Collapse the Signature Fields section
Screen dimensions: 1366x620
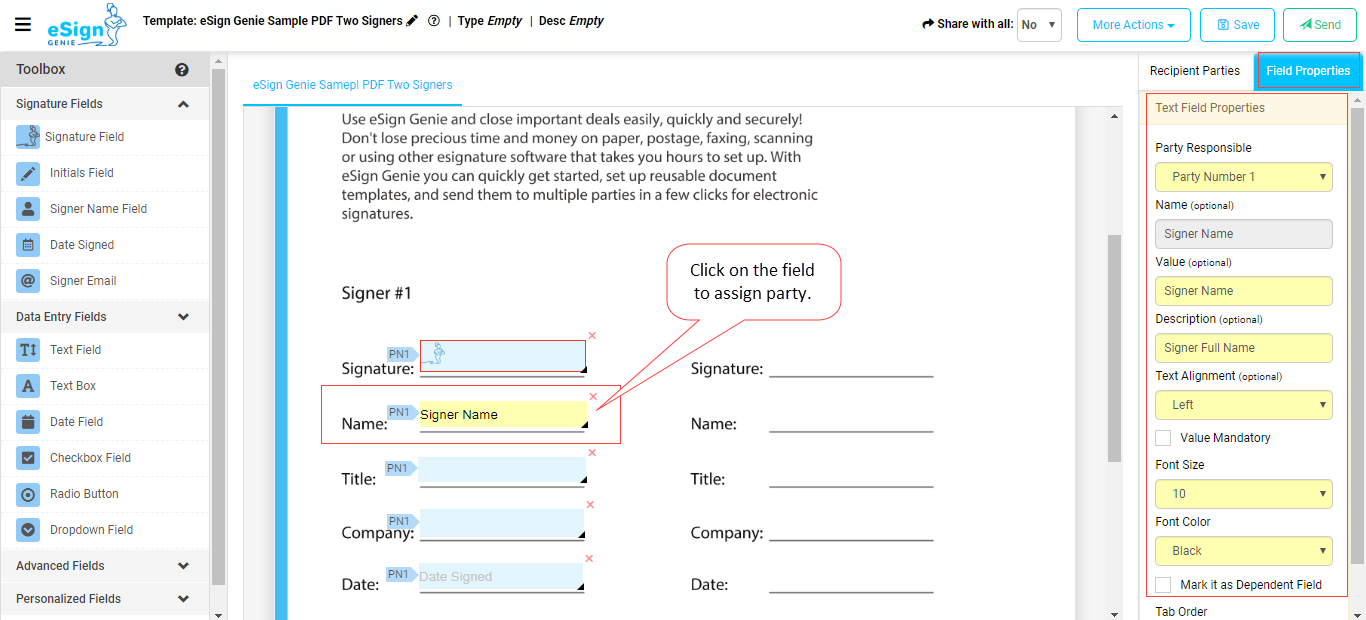pos(183,103)
